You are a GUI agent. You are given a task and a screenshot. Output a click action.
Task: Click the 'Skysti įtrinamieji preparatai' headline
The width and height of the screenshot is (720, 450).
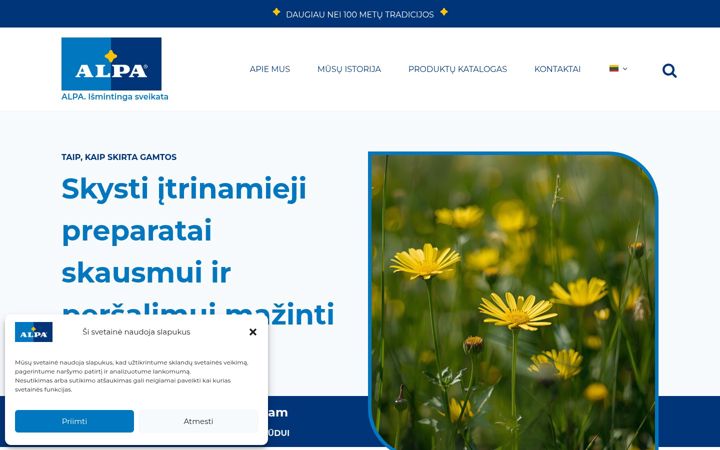click(198, 250)
